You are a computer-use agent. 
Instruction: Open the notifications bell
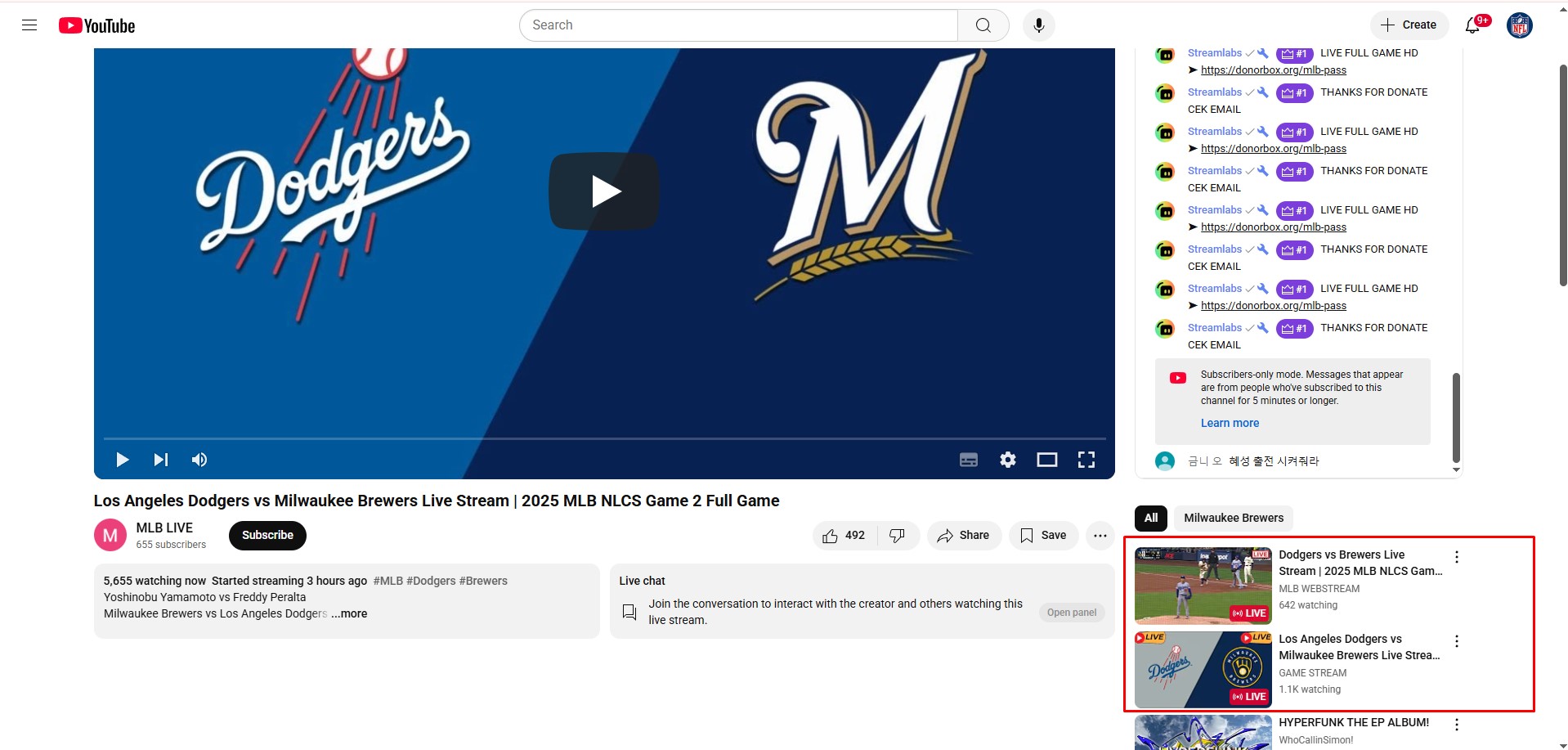click(x=1472, y=25)
